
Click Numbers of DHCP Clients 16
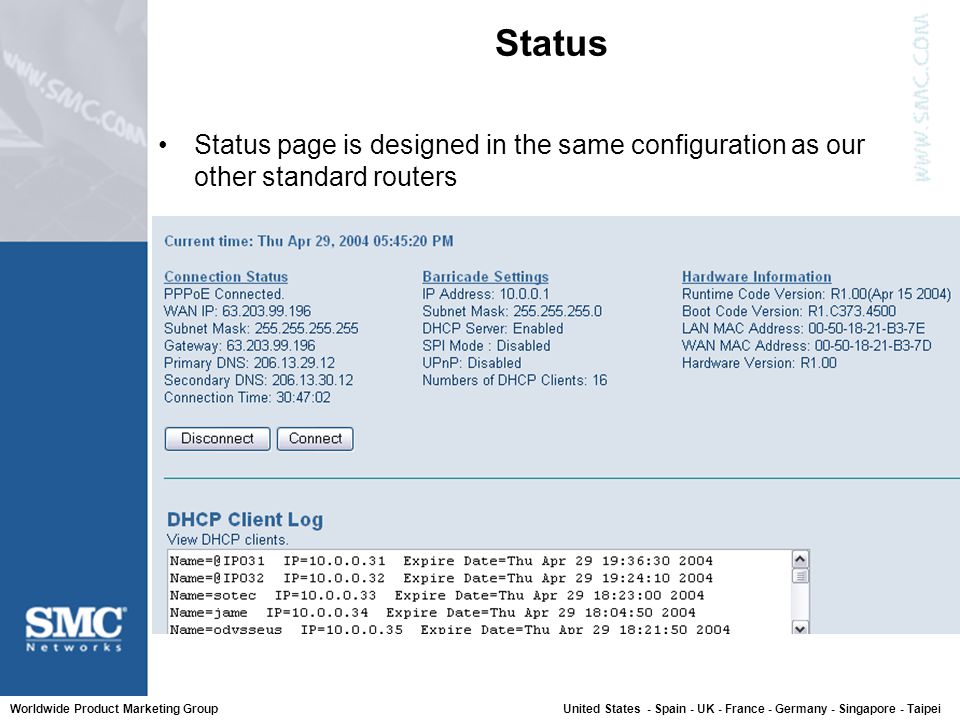pyautogui.click(x=515, y=380)
